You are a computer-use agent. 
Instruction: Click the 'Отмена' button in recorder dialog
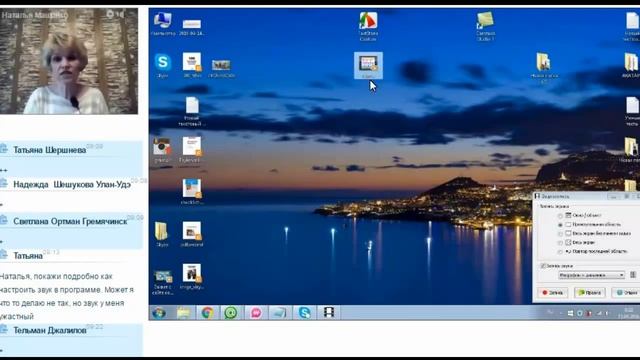tap(626, 293)
